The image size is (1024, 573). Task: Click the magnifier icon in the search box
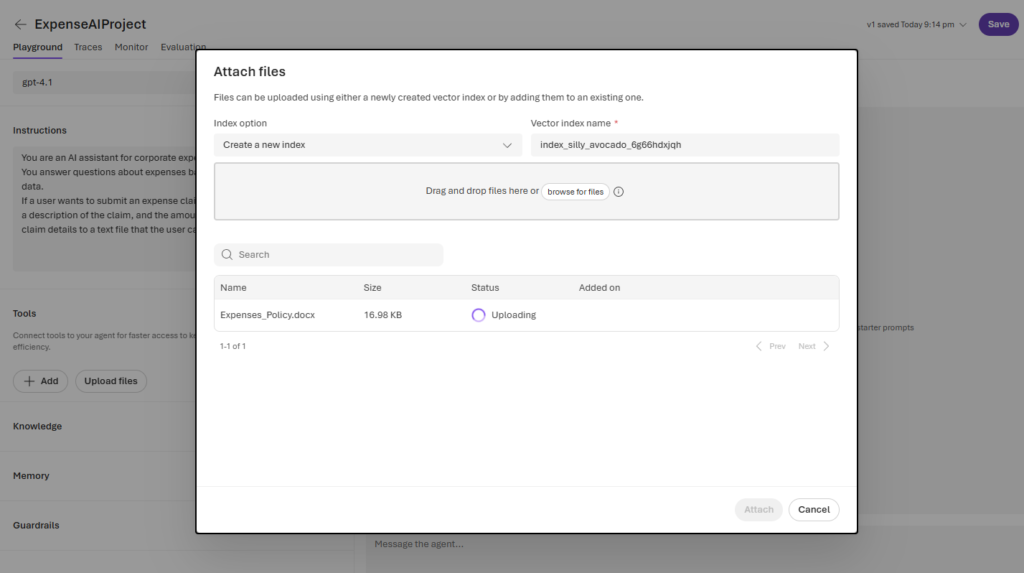227,255
